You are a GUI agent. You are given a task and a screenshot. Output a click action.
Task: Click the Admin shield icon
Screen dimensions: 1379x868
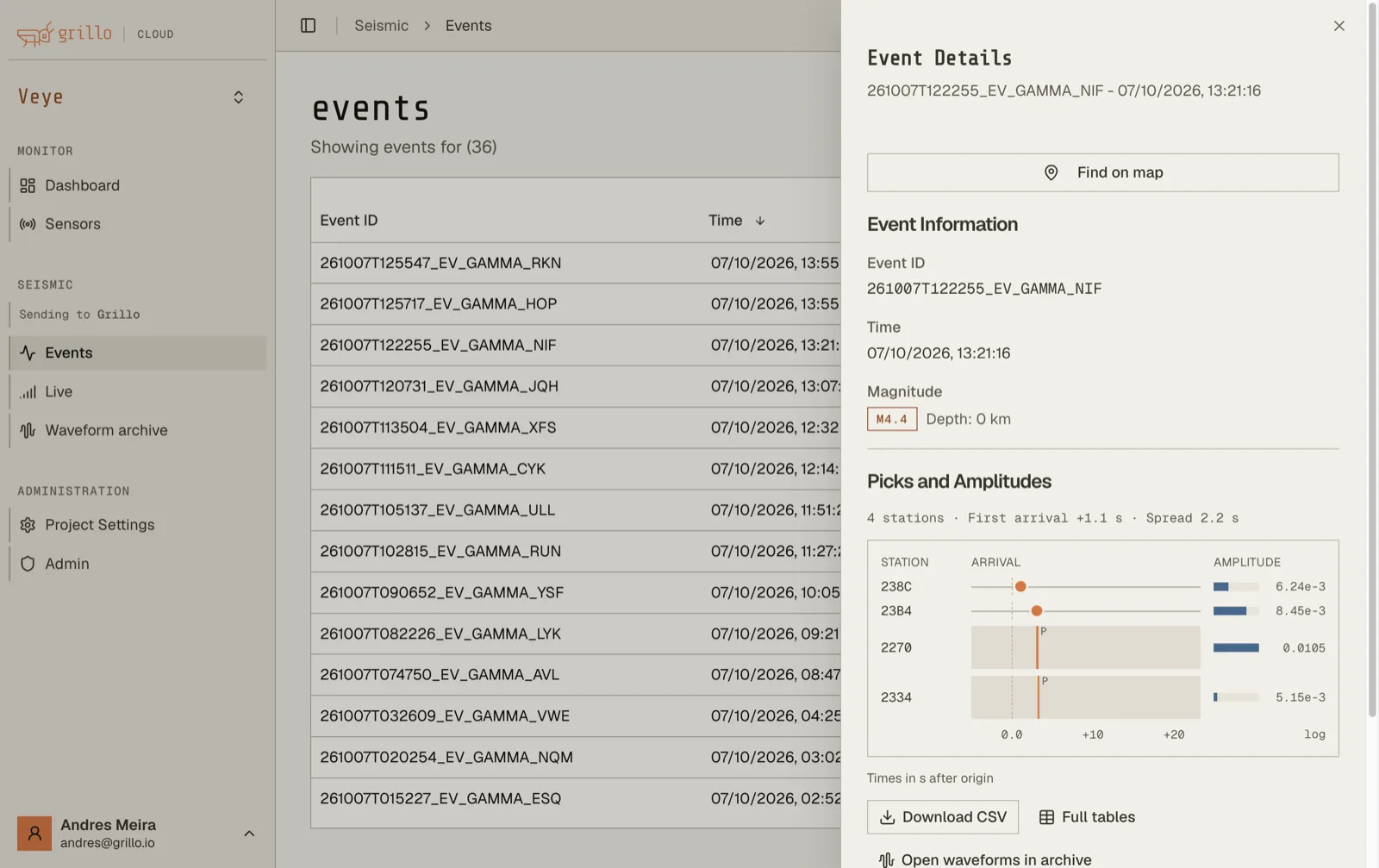click(x=28, y=564)
